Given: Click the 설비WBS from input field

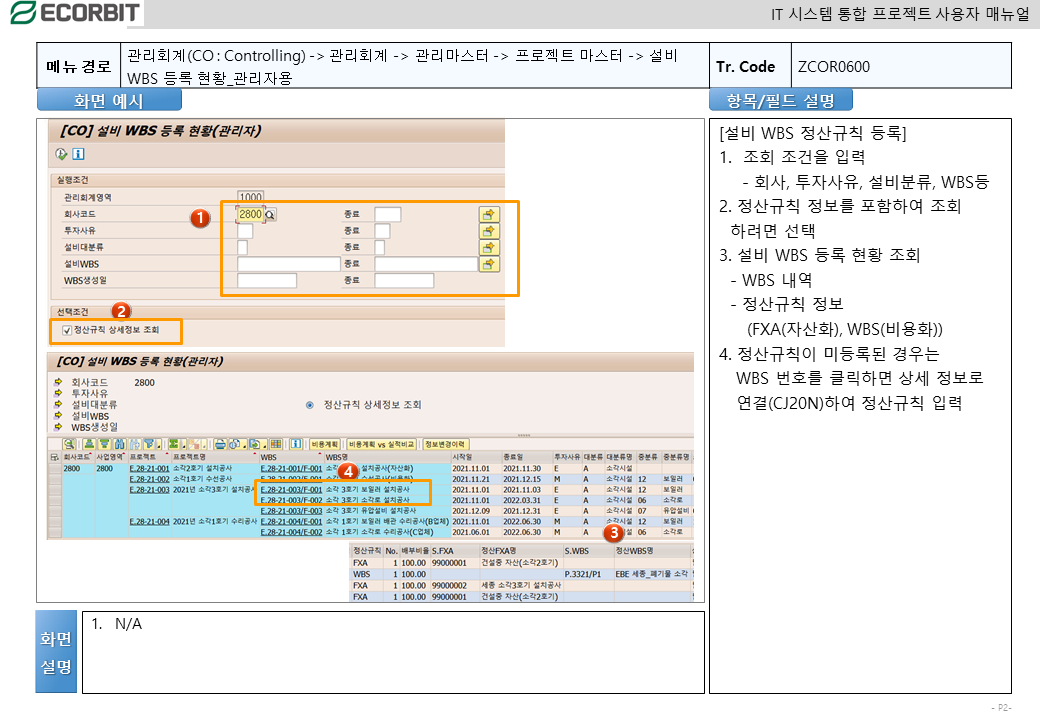Looking at the screenshot, I should (x=289, y=264).
